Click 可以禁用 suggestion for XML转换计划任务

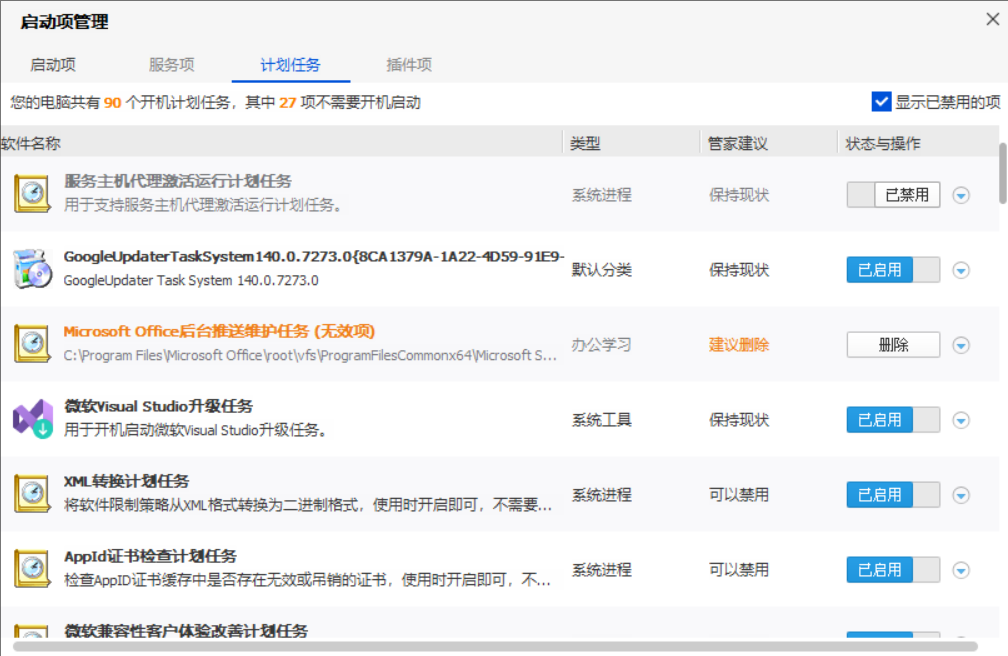click(x=739, y=495)
